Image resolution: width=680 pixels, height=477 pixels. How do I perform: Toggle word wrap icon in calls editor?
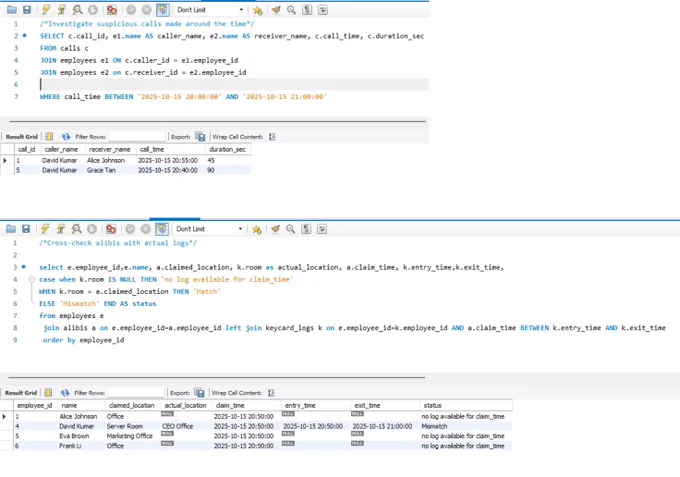point(323,10)
